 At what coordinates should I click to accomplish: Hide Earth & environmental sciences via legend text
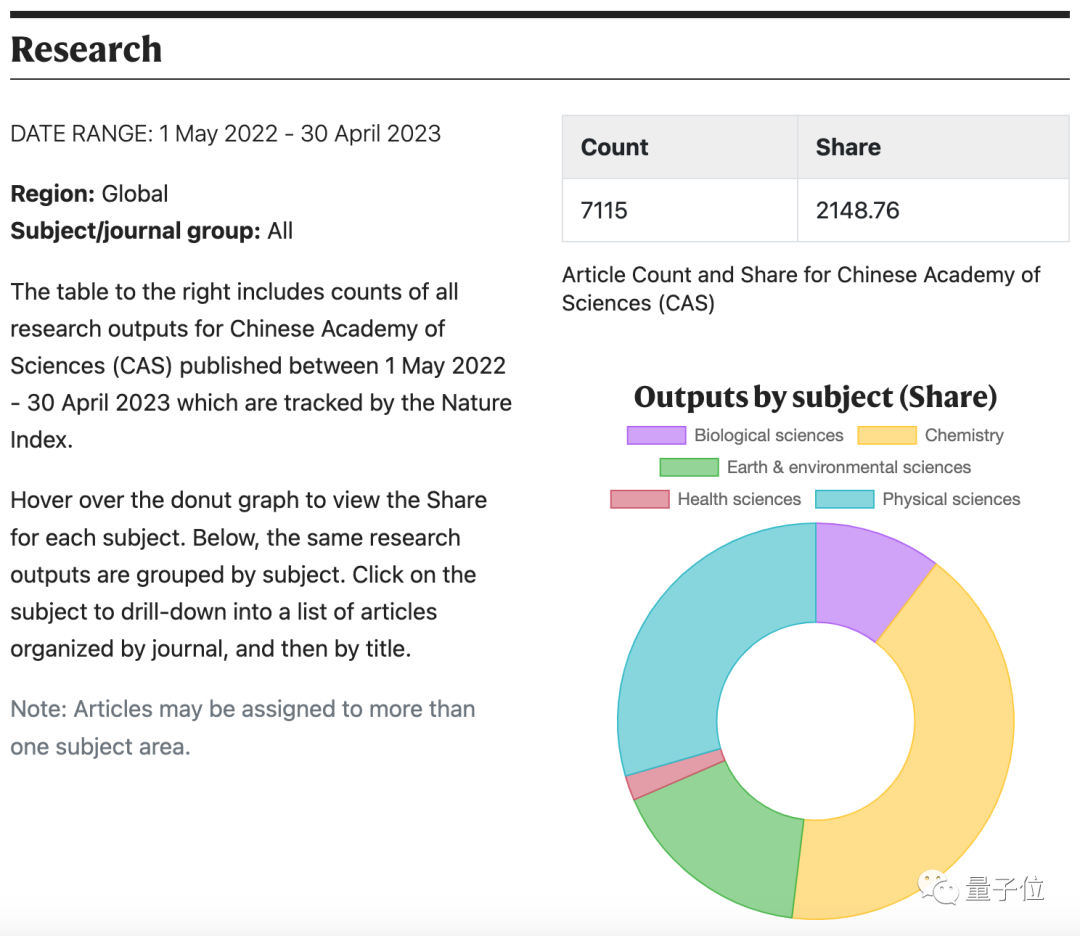click(x=848, y=468)
